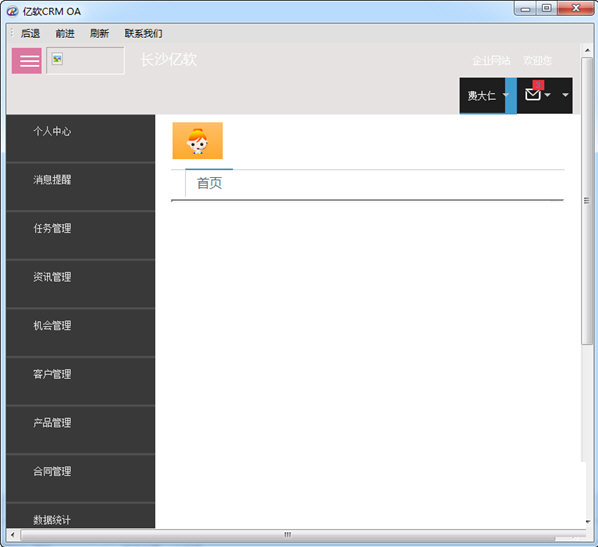Click 后退 in the toolbar
Viewport: 598px width, 547px height.
(x=31, y=34)
